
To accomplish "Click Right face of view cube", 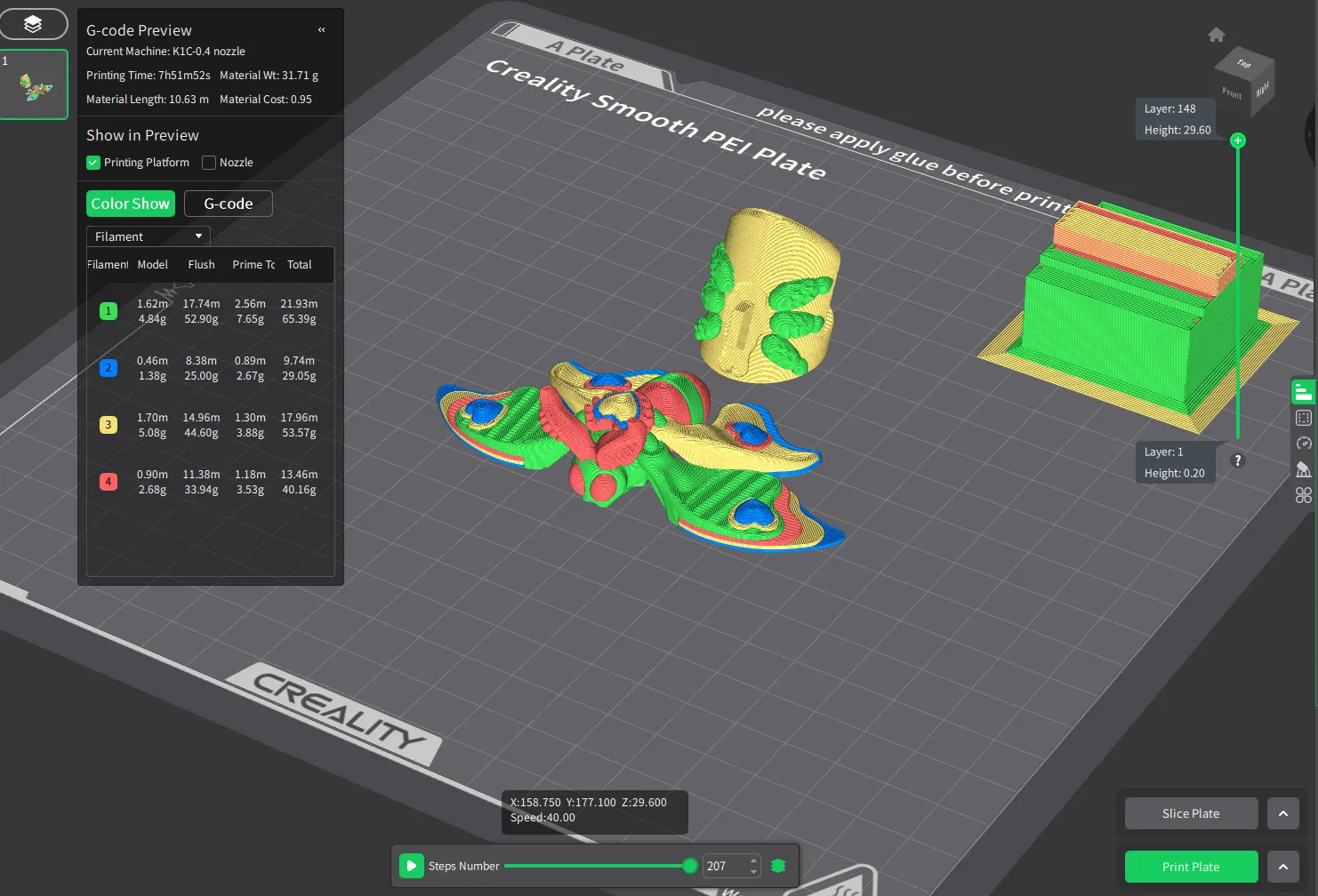I will coord(1263,89).
